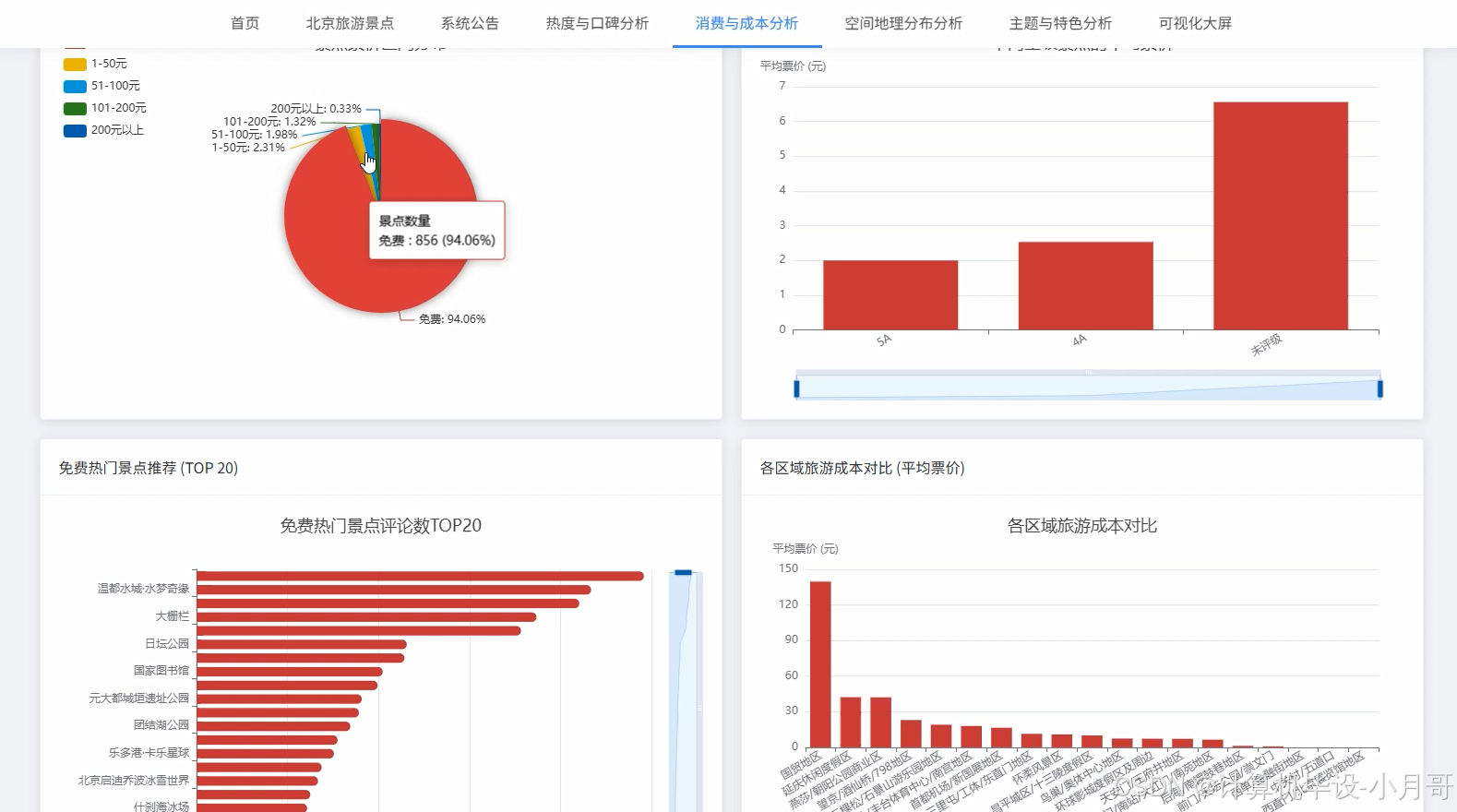Click the 5A bar in price chart
This screenshot has height=812, width=1457.
click(x=890, y=295)
